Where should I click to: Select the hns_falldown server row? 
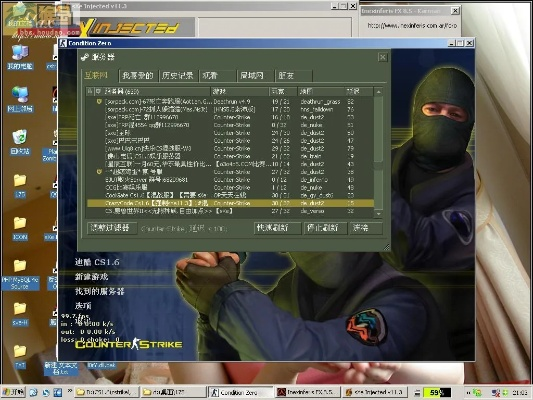[230, 109]
